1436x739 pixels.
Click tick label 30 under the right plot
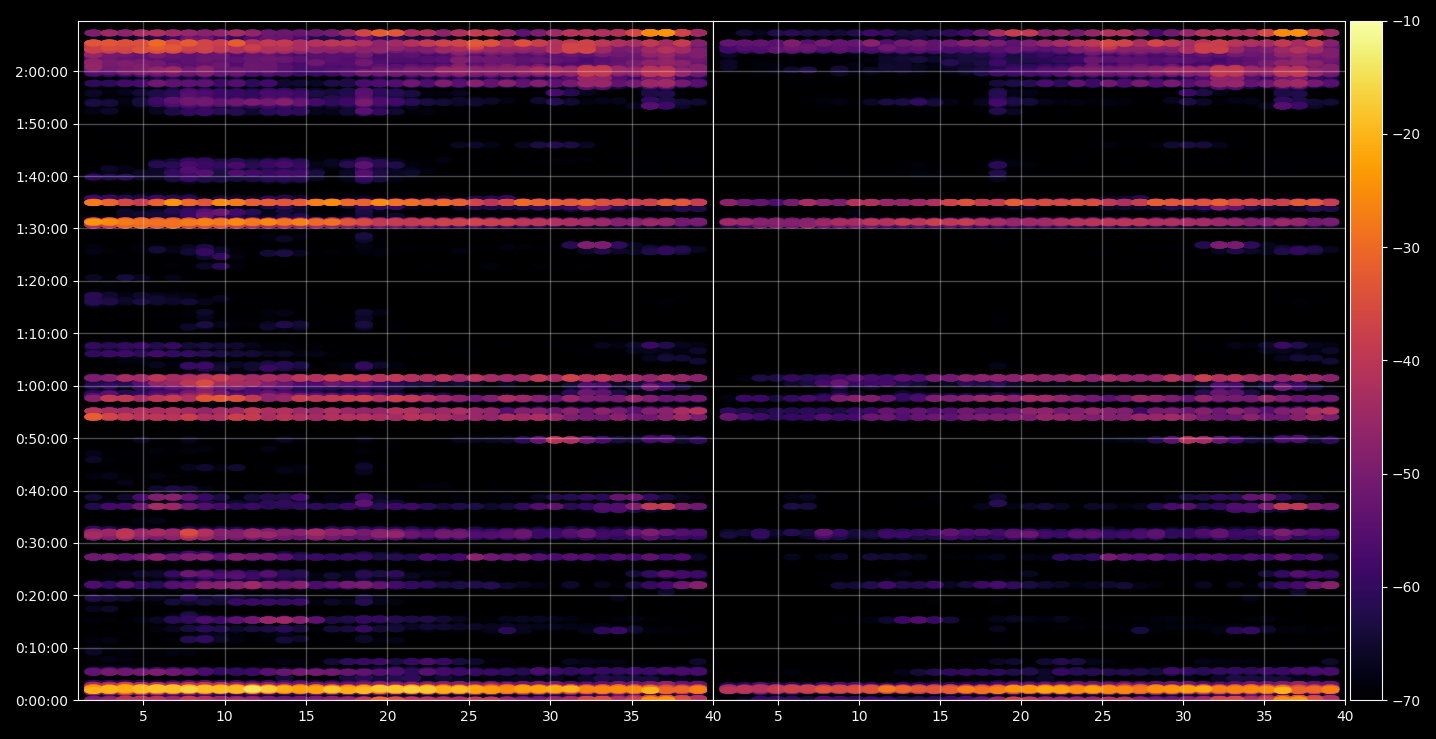(x=1184, y=716)
